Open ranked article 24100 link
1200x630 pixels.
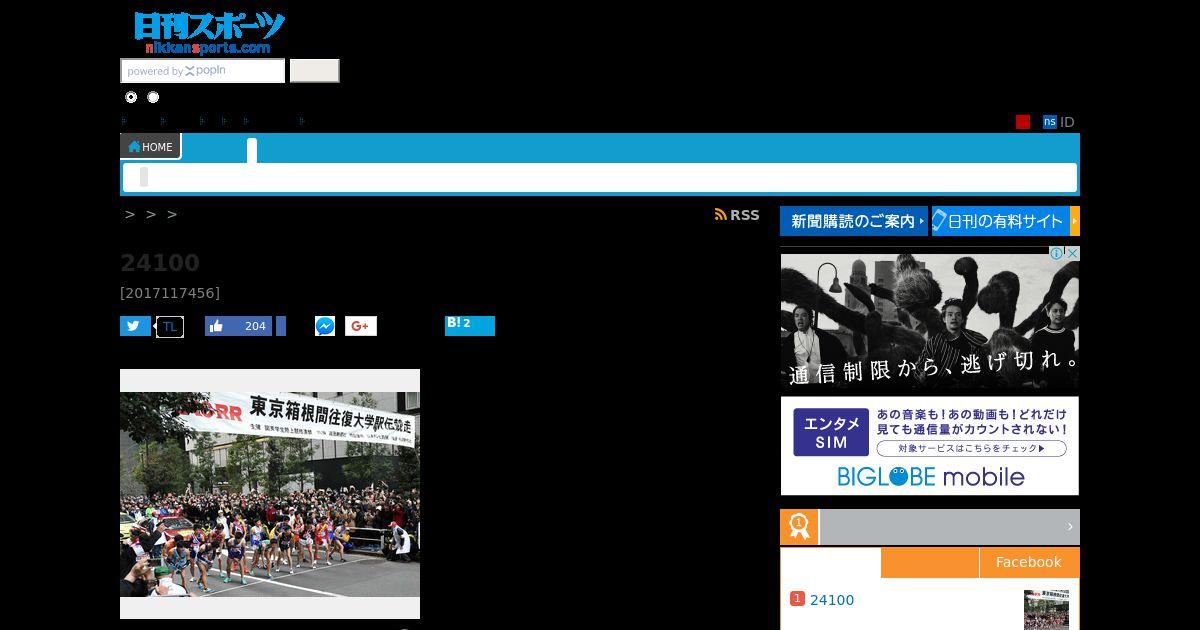(832, 600)
